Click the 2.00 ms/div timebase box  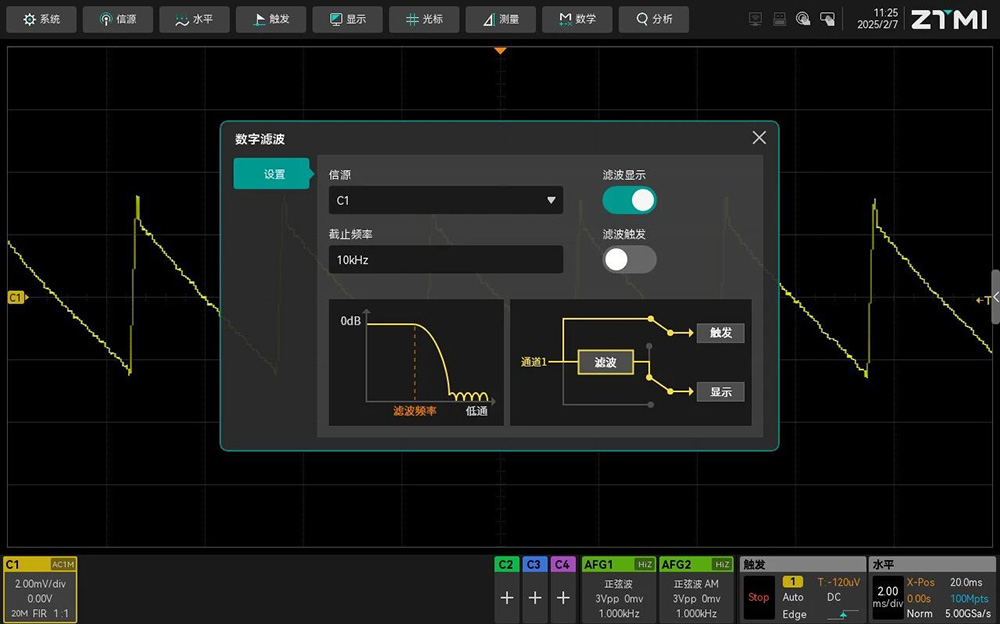click(887, 597)
